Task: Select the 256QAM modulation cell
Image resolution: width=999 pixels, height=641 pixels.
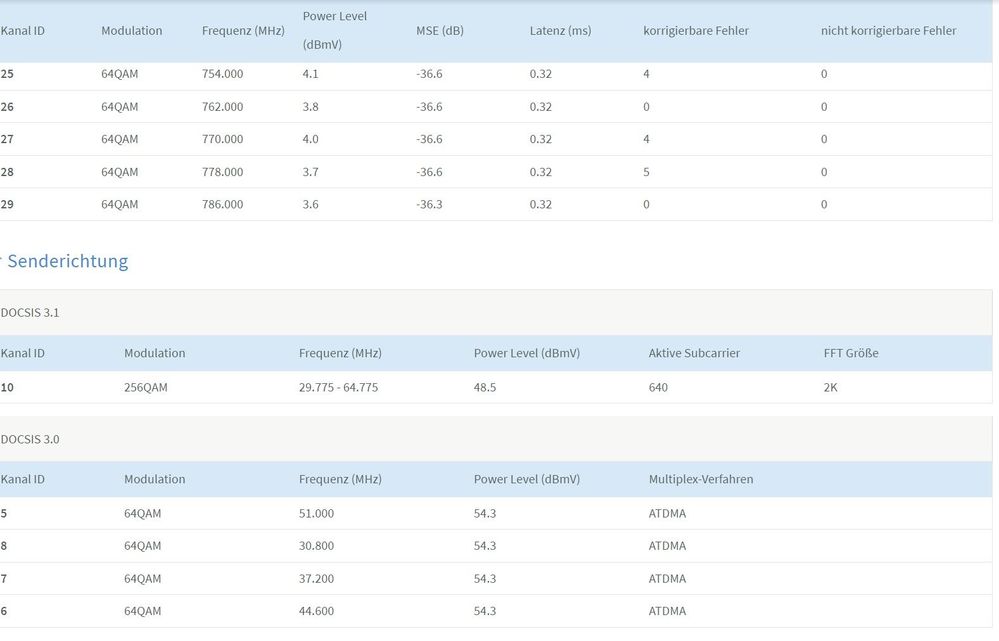Action: pos(145,387)
